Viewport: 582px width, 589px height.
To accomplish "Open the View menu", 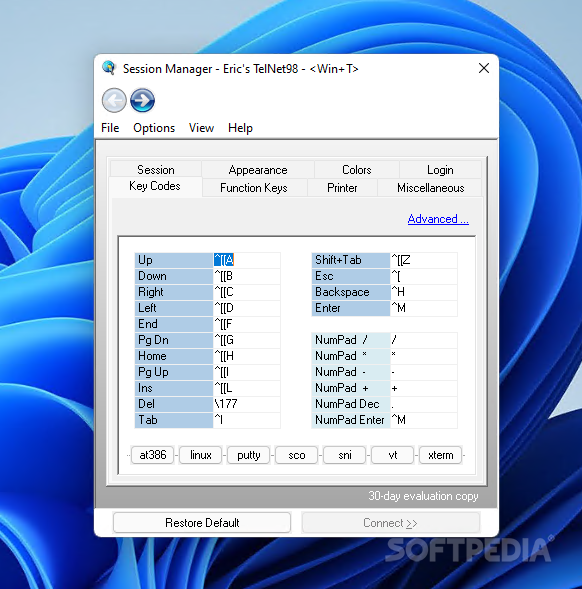I will coord(201,128).
